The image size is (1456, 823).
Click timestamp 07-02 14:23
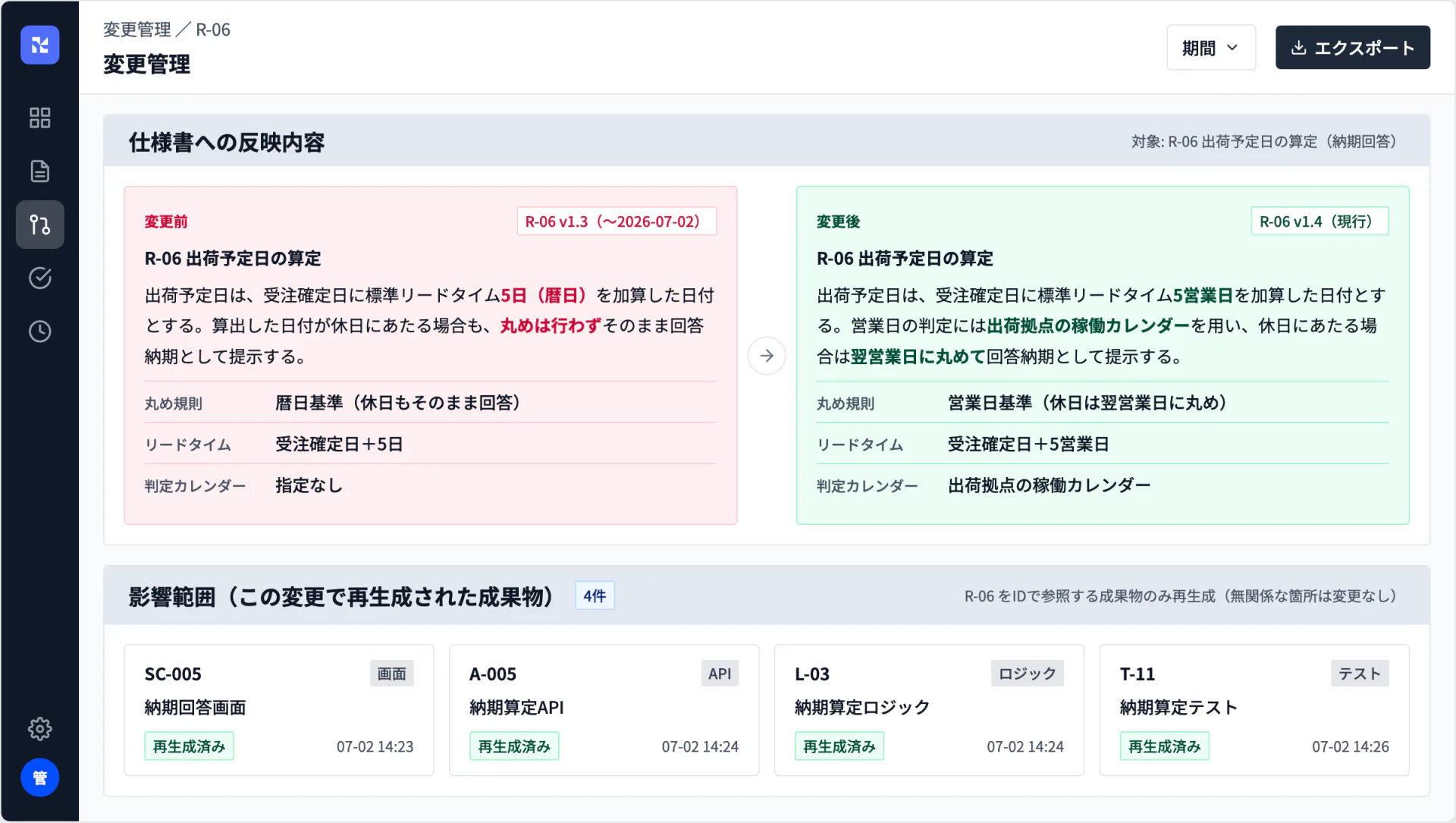[x=375, y=747]
